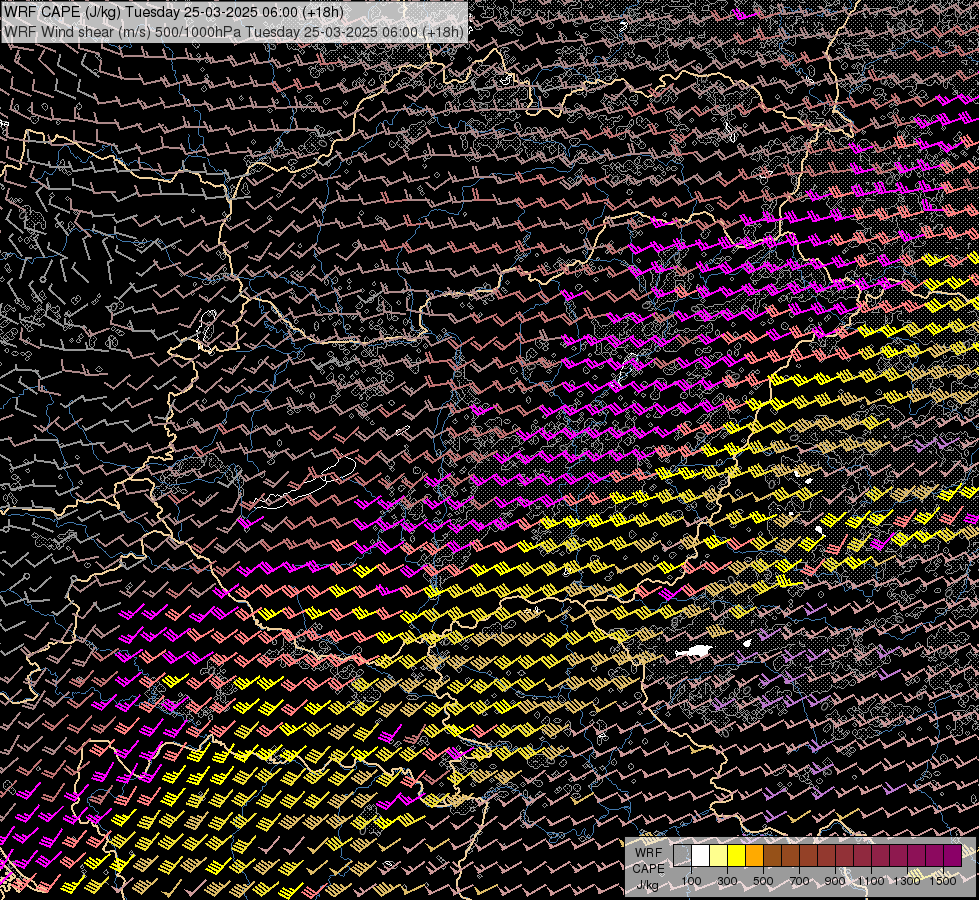Click the legend value 1100
The image size is (979, 900).
(870, 881)
